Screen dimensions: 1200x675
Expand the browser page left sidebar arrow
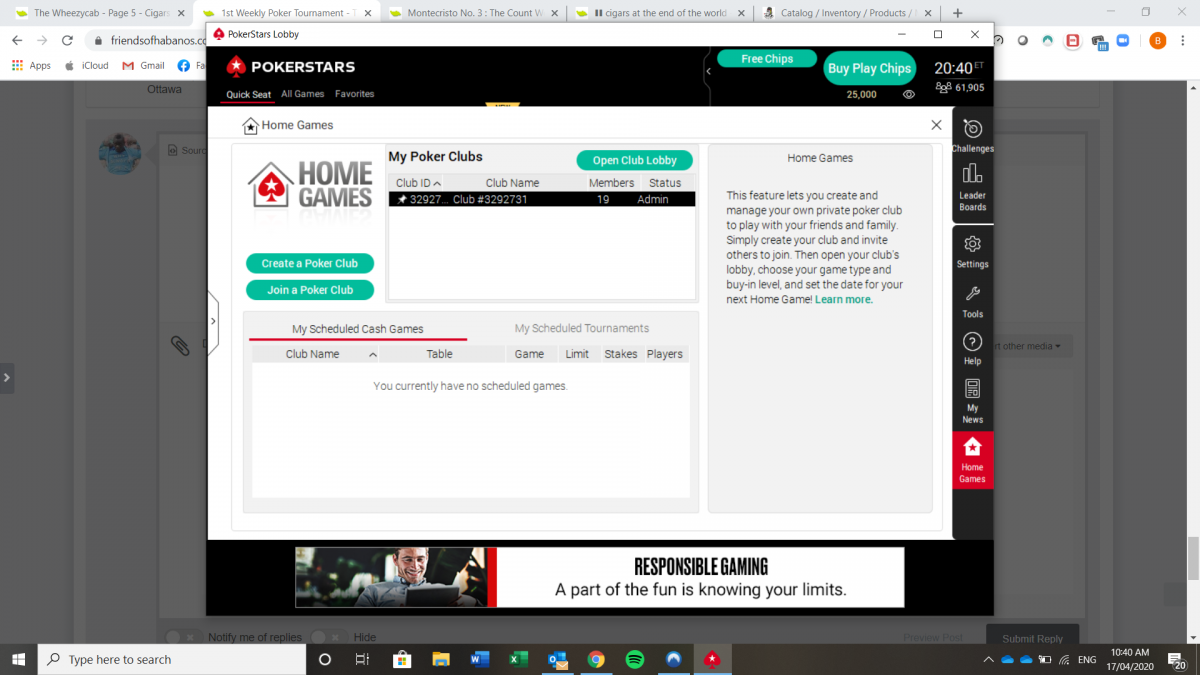tap(7, 378)
